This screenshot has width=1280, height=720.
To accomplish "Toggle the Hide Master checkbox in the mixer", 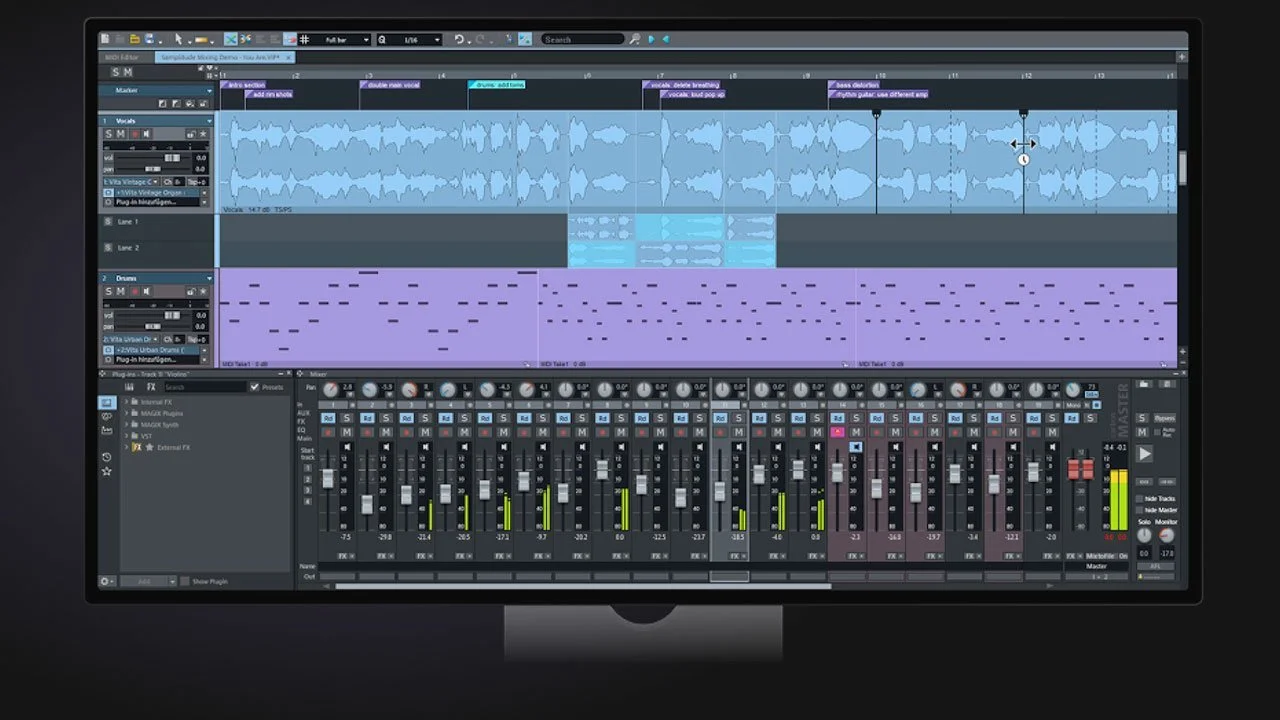I will [1140, 510].
